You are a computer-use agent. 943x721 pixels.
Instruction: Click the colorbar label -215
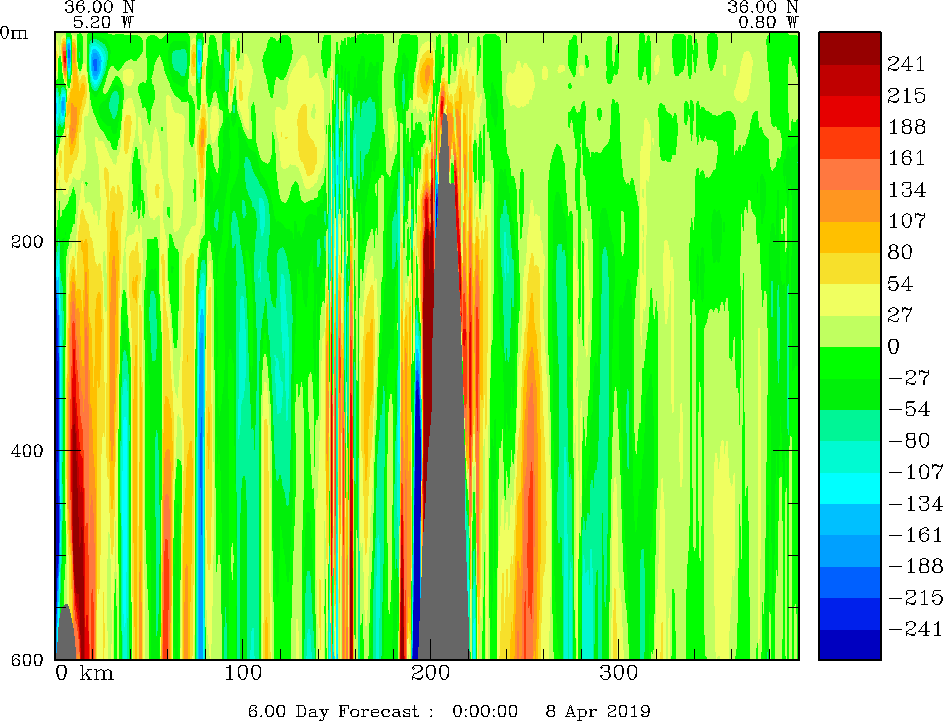(x=915, y=597)
